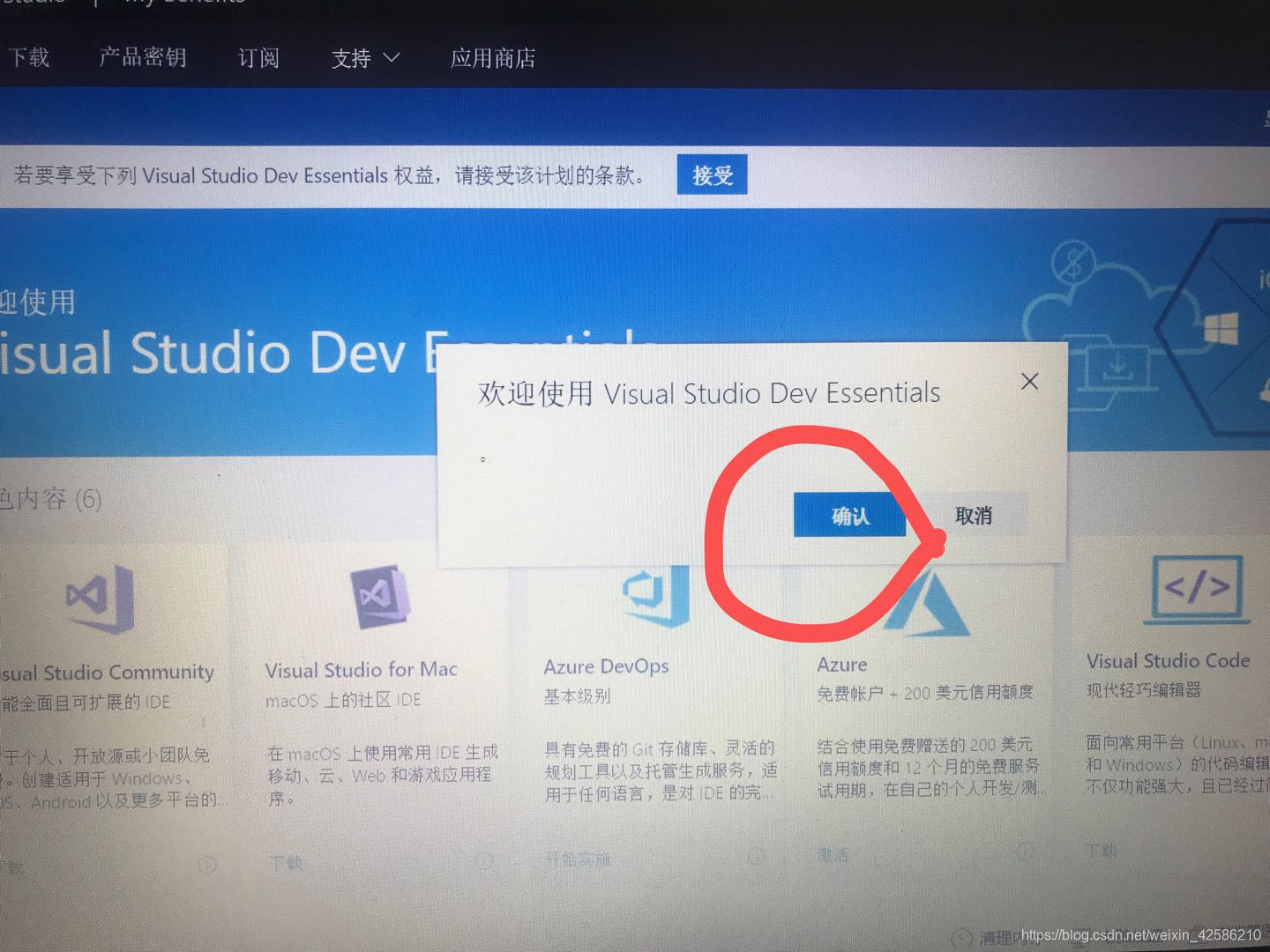This screenshot has height=952, width=1270.
Task: Click the 取消 cancel button in dialog
Action: click(974, 515)
